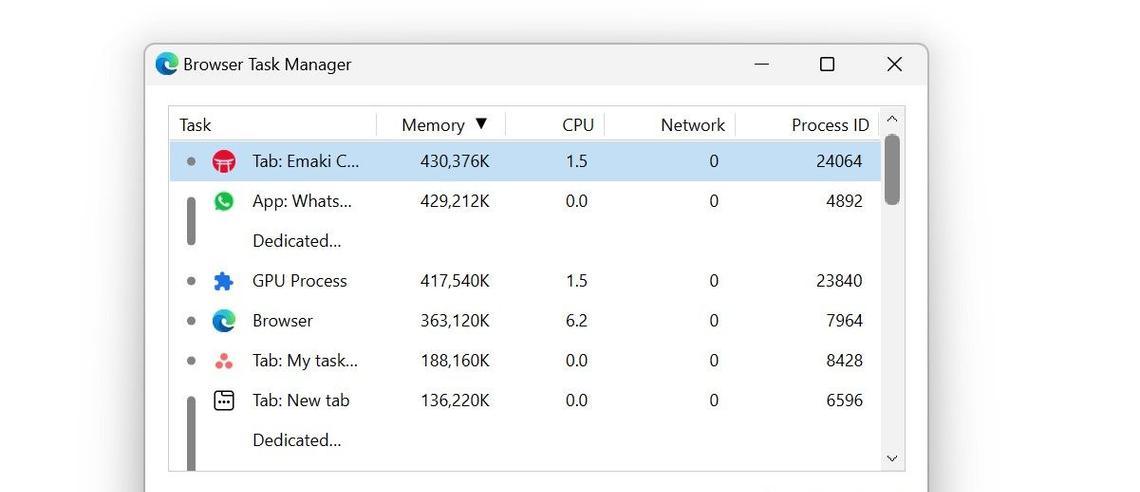This screenshot has width=1140, height=492.
Task: Click the scrollbar down arrow
Action: pos(892,459)
